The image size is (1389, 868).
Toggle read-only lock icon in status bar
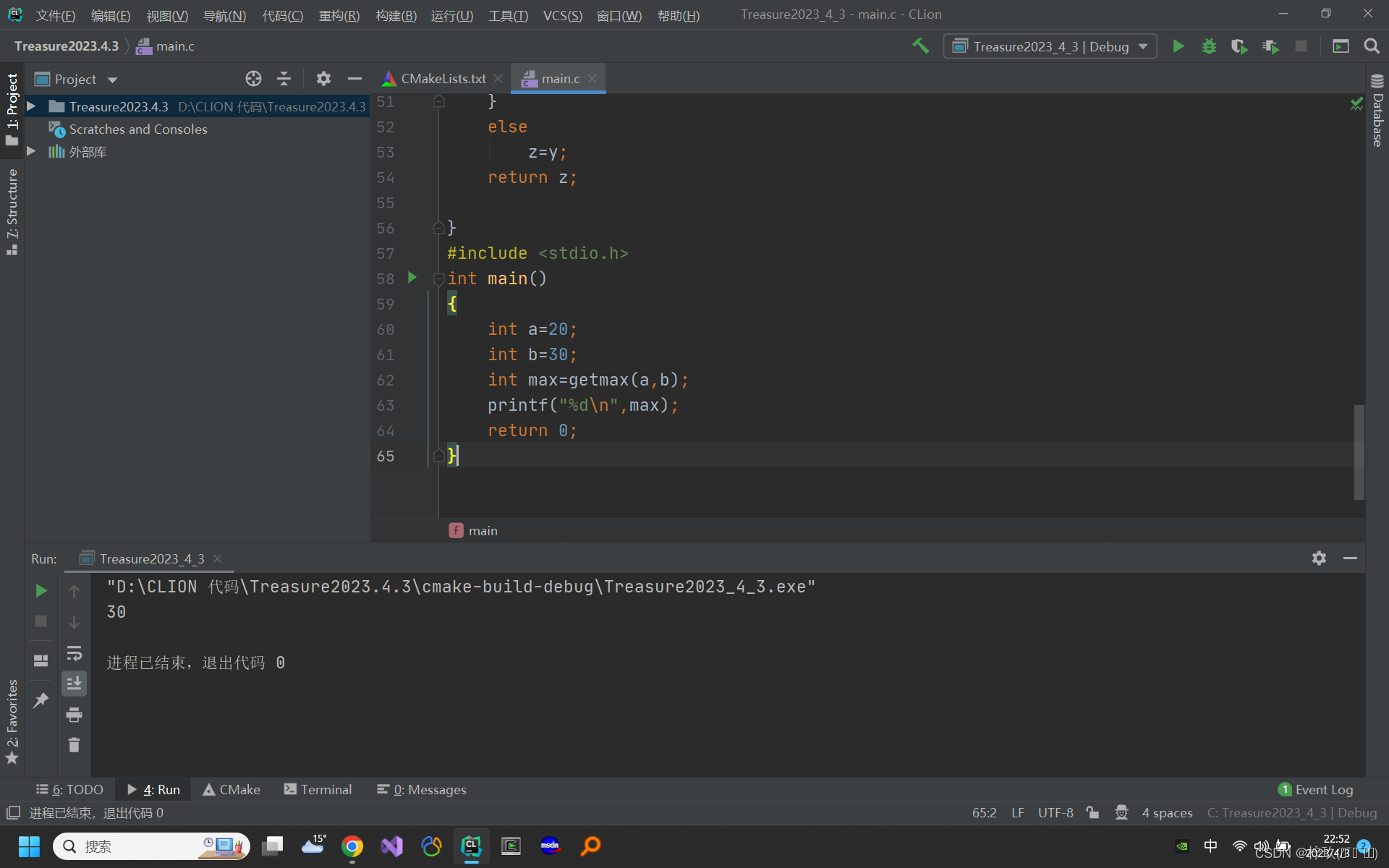[x=1093, y=812]
